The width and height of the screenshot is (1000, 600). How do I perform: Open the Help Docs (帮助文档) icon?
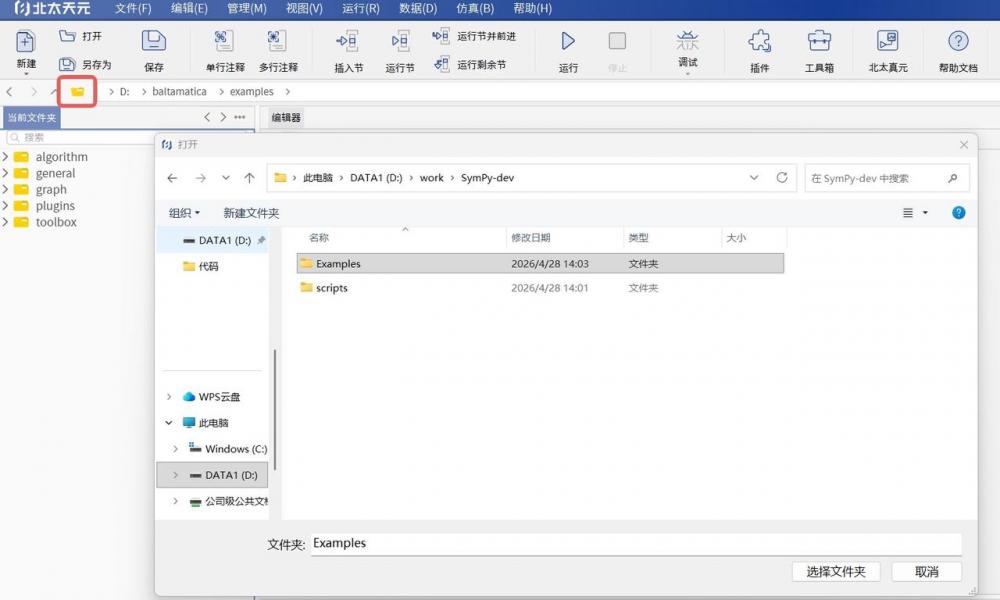click(958, 41)
